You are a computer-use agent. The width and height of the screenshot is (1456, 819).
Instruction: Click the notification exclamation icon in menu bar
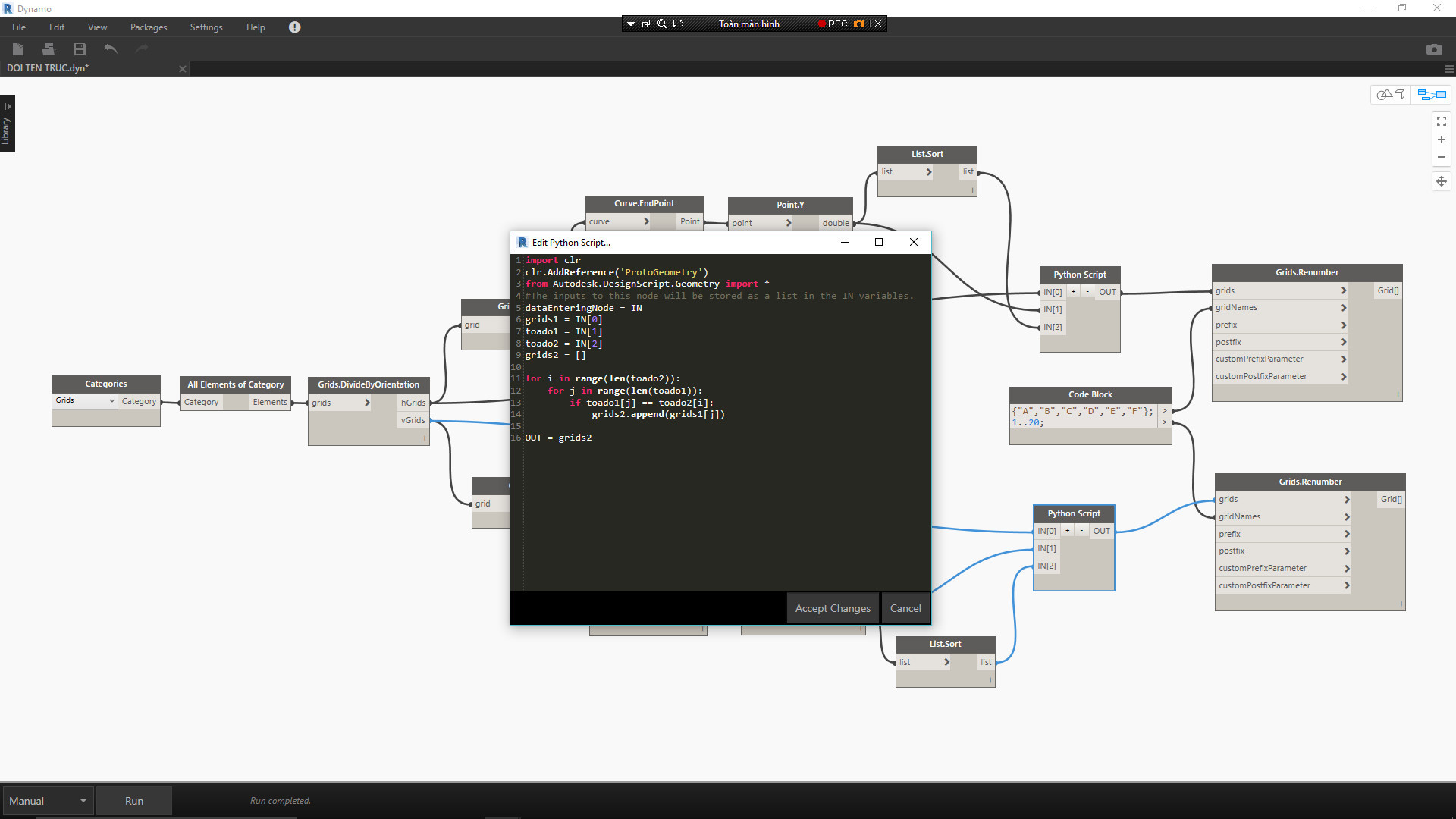point(294,27)
